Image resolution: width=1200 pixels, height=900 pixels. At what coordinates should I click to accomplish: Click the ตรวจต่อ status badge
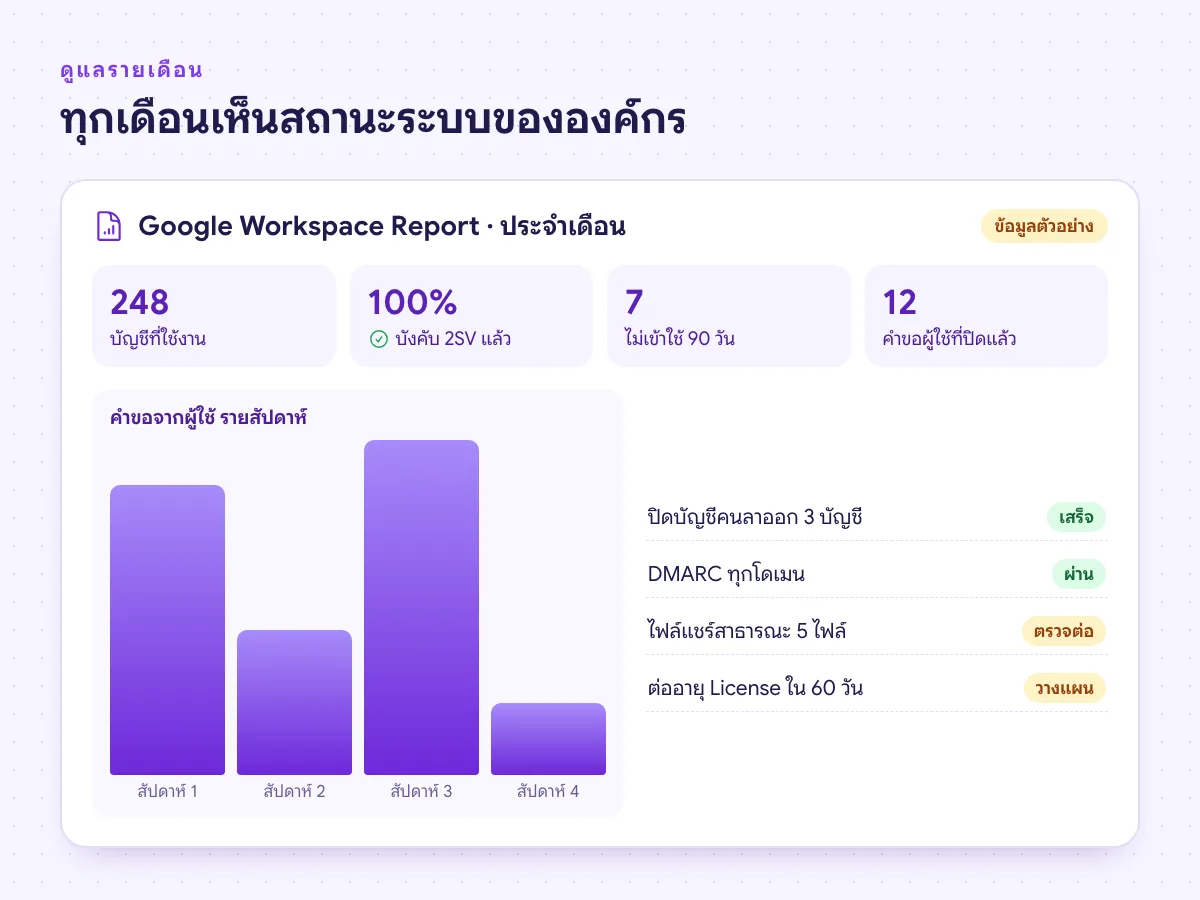point(1064,631)
